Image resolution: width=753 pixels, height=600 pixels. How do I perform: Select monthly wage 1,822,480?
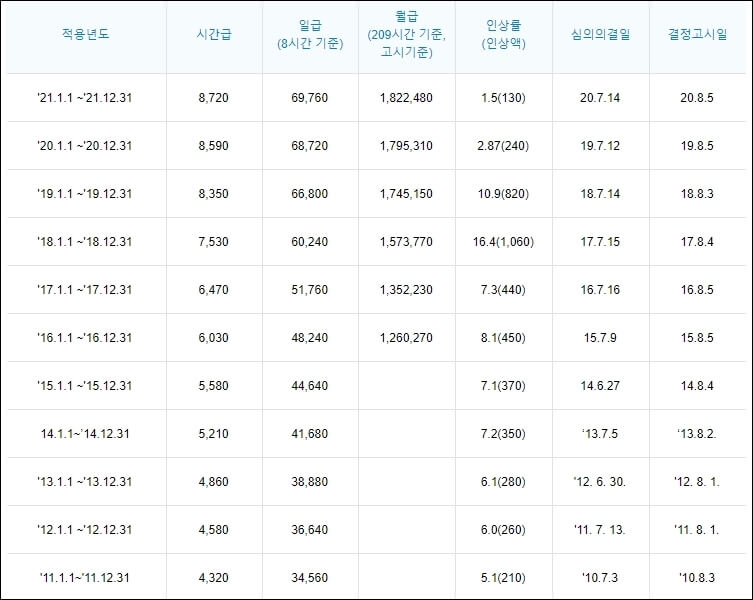[406, 98]
